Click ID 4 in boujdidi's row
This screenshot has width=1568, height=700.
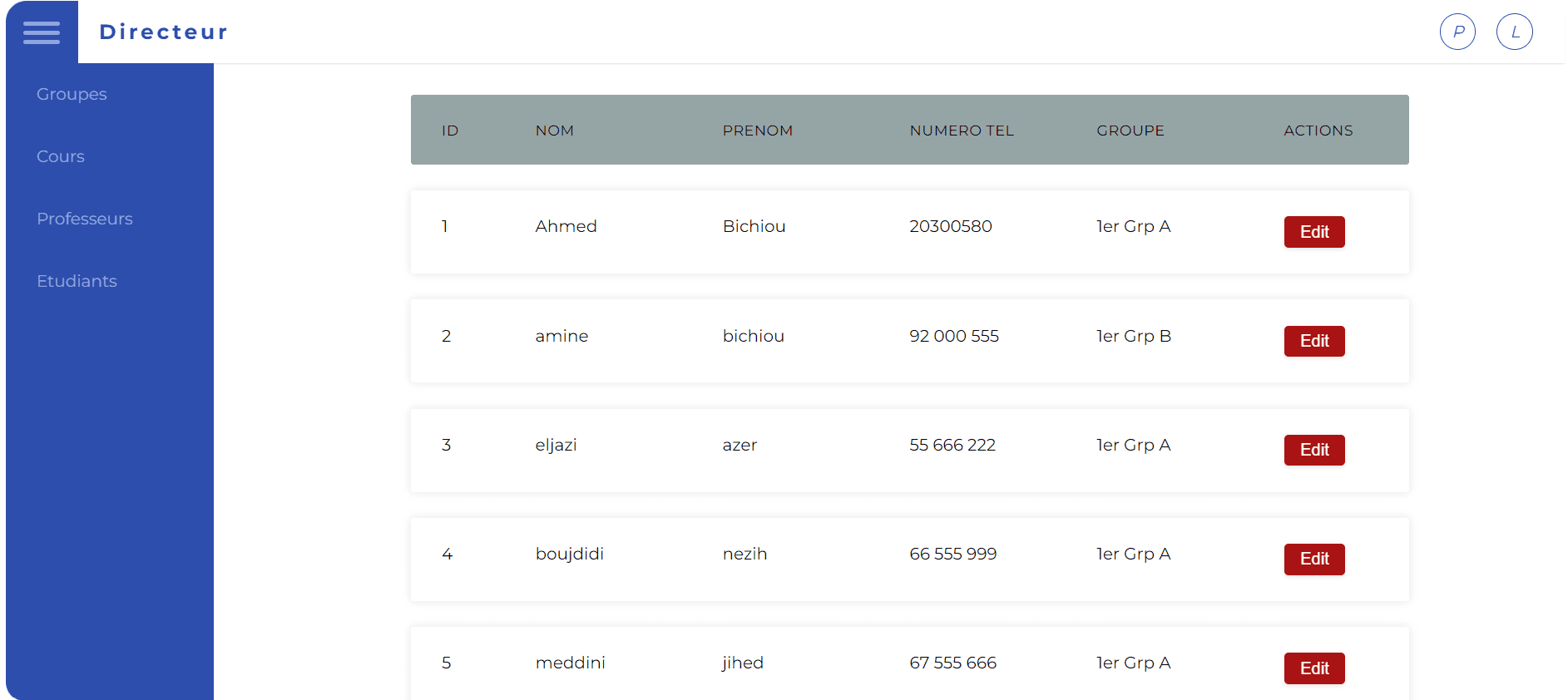[x=448, y=554]
